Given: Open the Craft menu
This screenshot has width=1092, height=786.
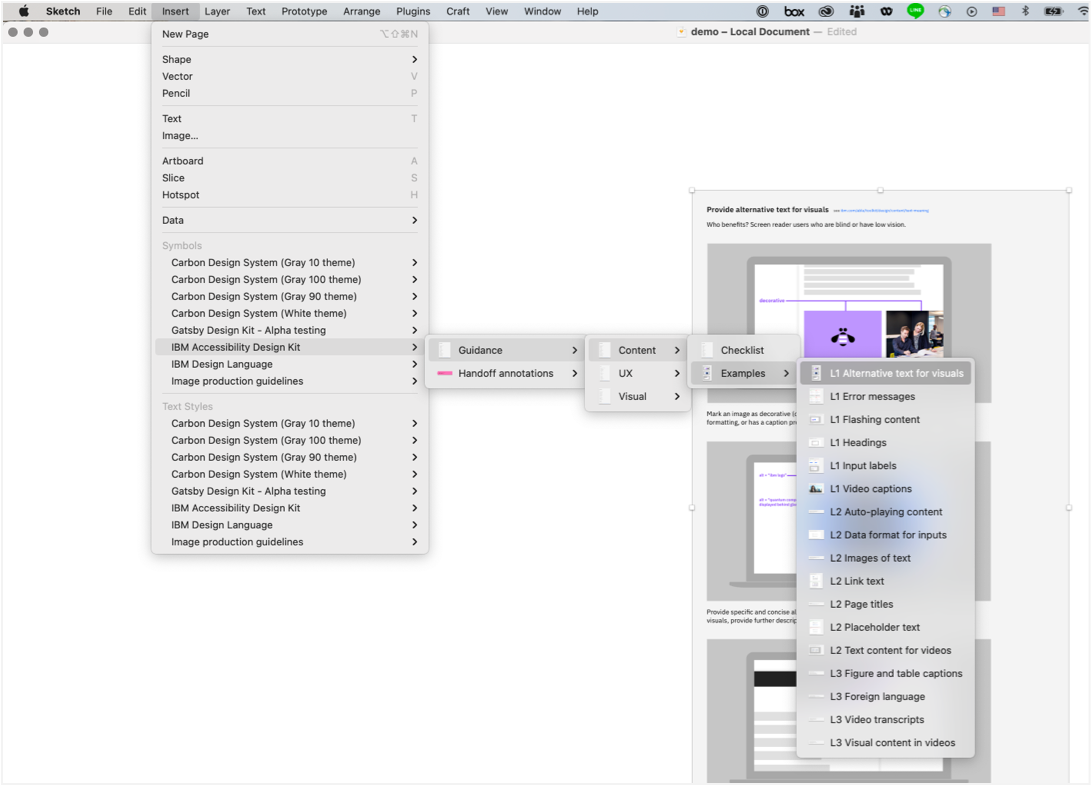Looking at the screenshot, I should (x=458, y=11).
